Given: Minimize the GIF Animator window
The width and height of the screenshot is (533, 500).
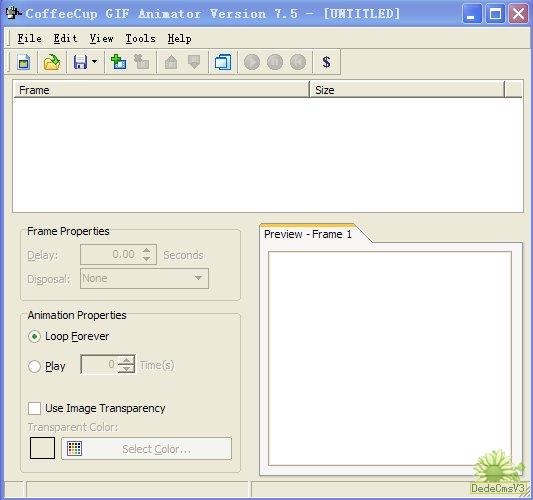Looking at the screenshot, I should tap(471, 14).
